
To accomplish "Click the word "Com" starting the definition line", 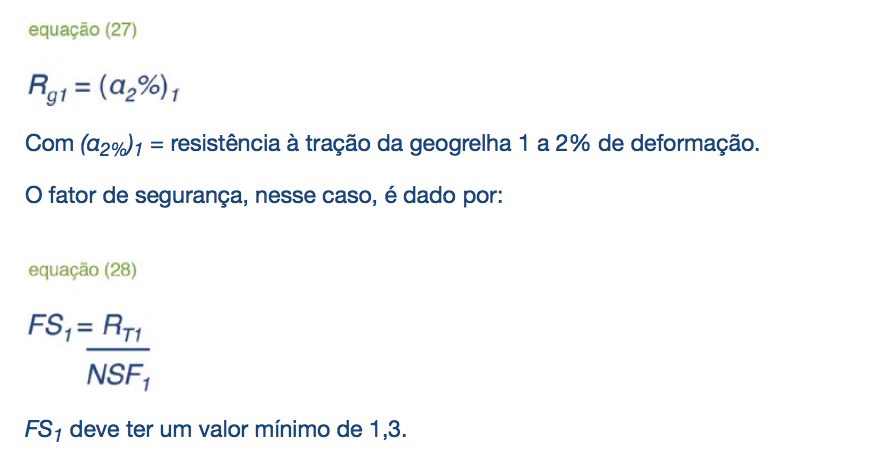I will tap(49, 143).
